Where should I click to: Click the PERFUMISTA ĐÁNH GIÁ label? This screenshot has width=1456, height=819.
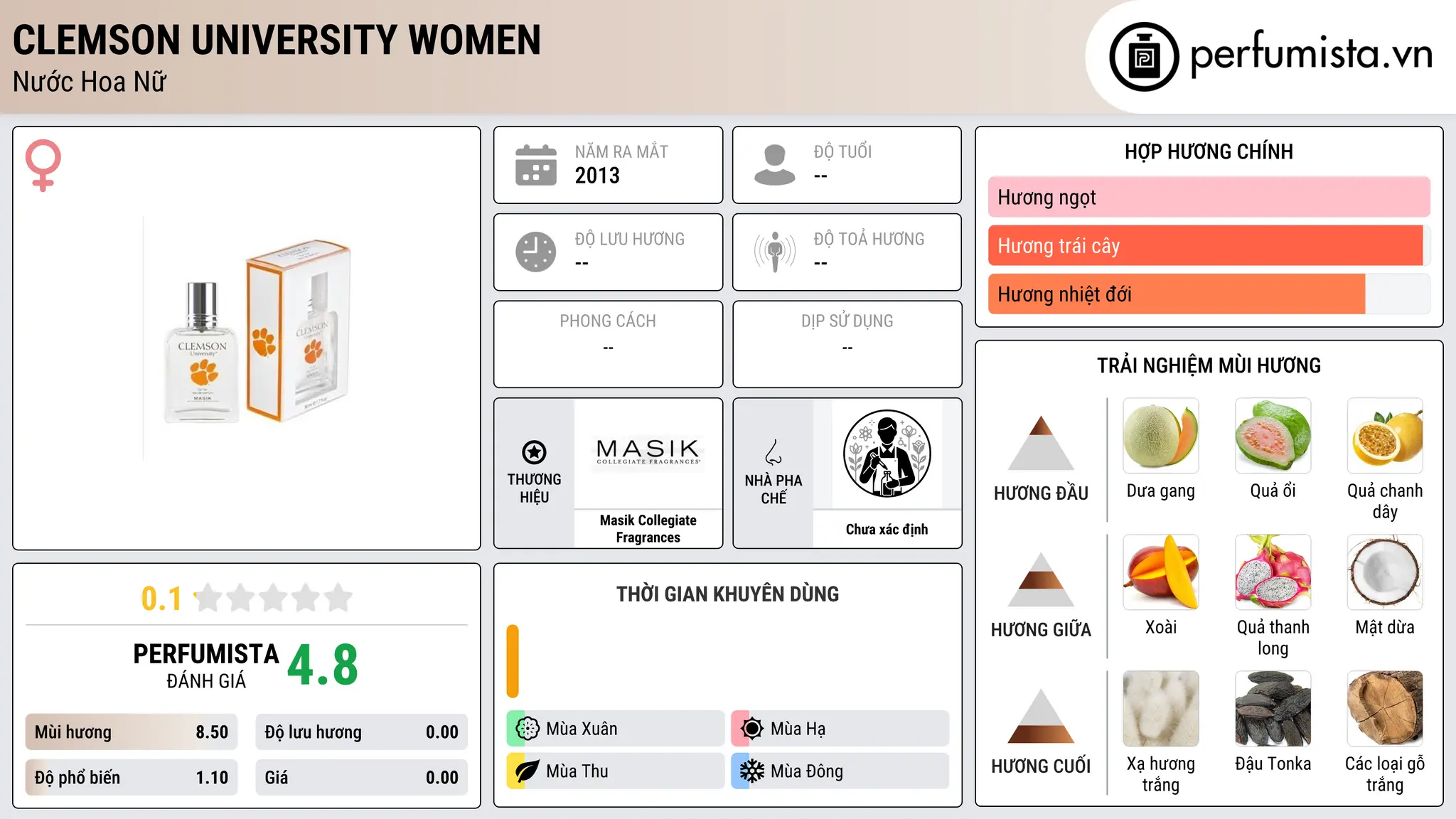(206, 666)
